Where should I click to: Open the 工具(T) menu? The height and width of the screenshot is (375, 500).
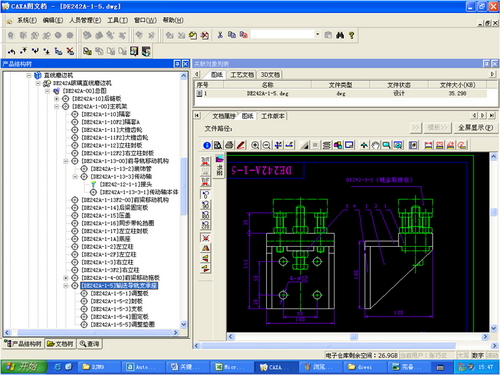[x=117, y=20]
